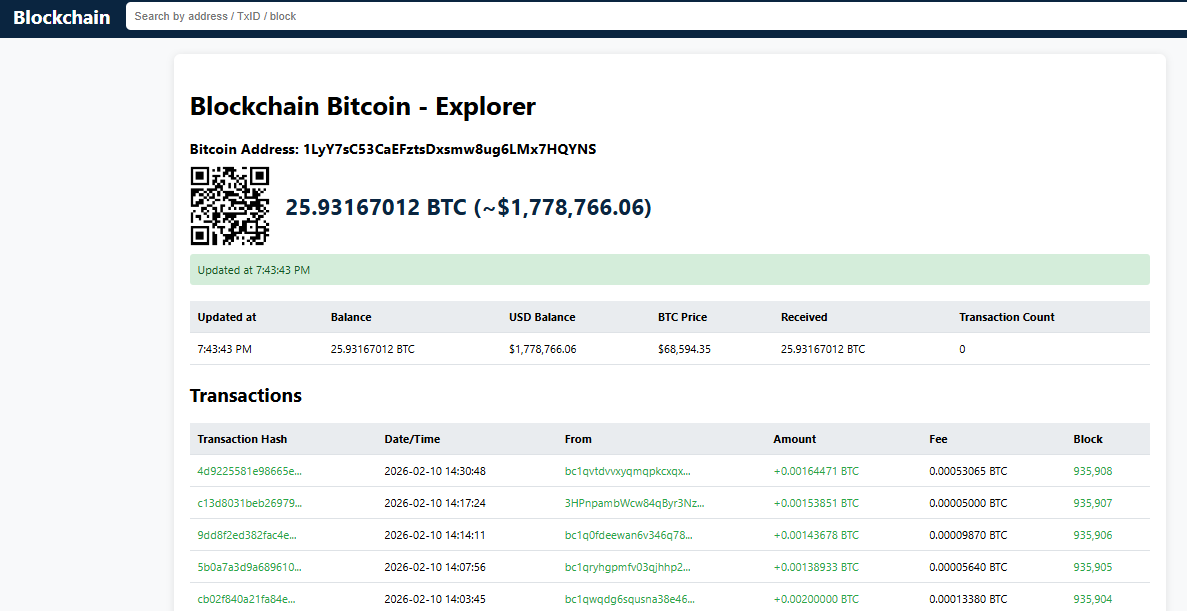This screenshot has width=1187, height=611.
Task: Click the Transactions section heading
Action: pos(246,395)
